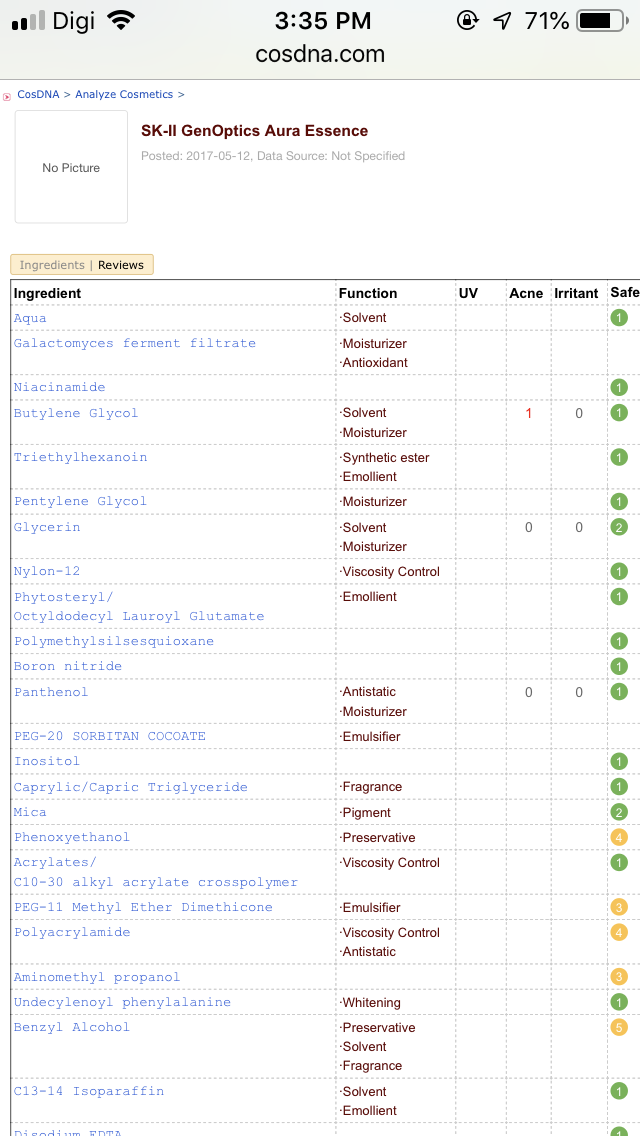
Task: Click the Phytosteryl row safety badge
Action: (619, 597)
